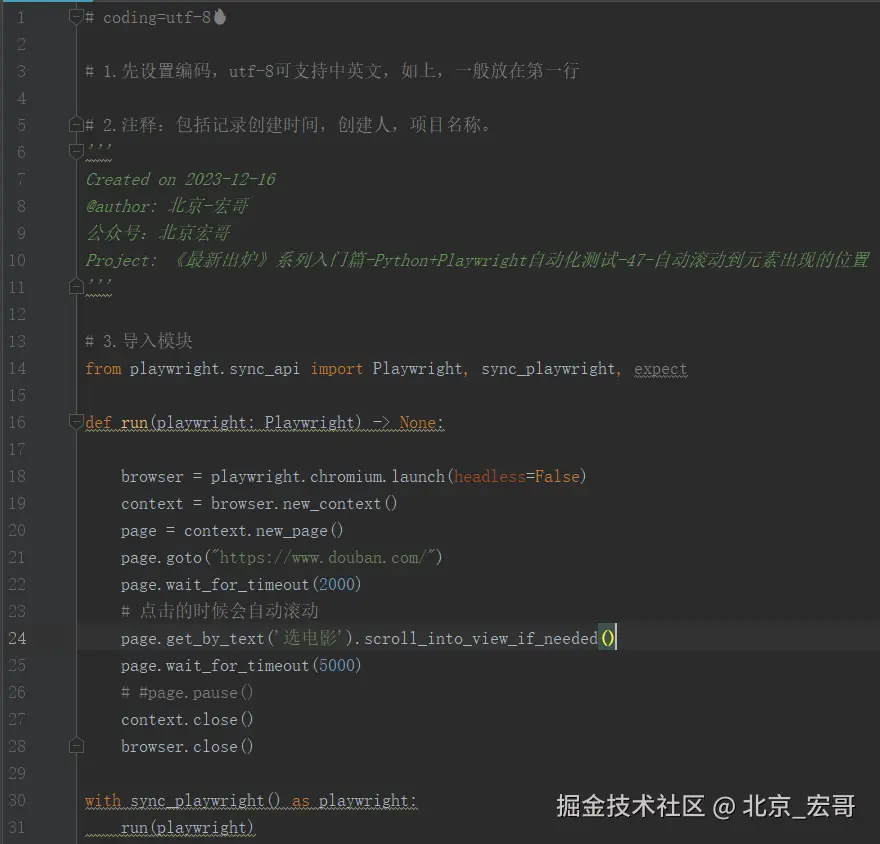This screenshot has height=844, width=880.
Task: Click '@author: 北京-宏哥' docstring line
Action: [x=167, y=206]
